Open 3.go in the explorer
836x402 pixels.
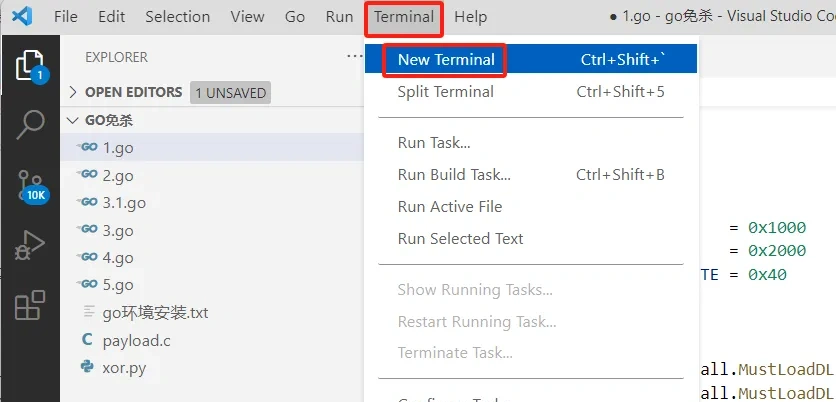(212, 230)
